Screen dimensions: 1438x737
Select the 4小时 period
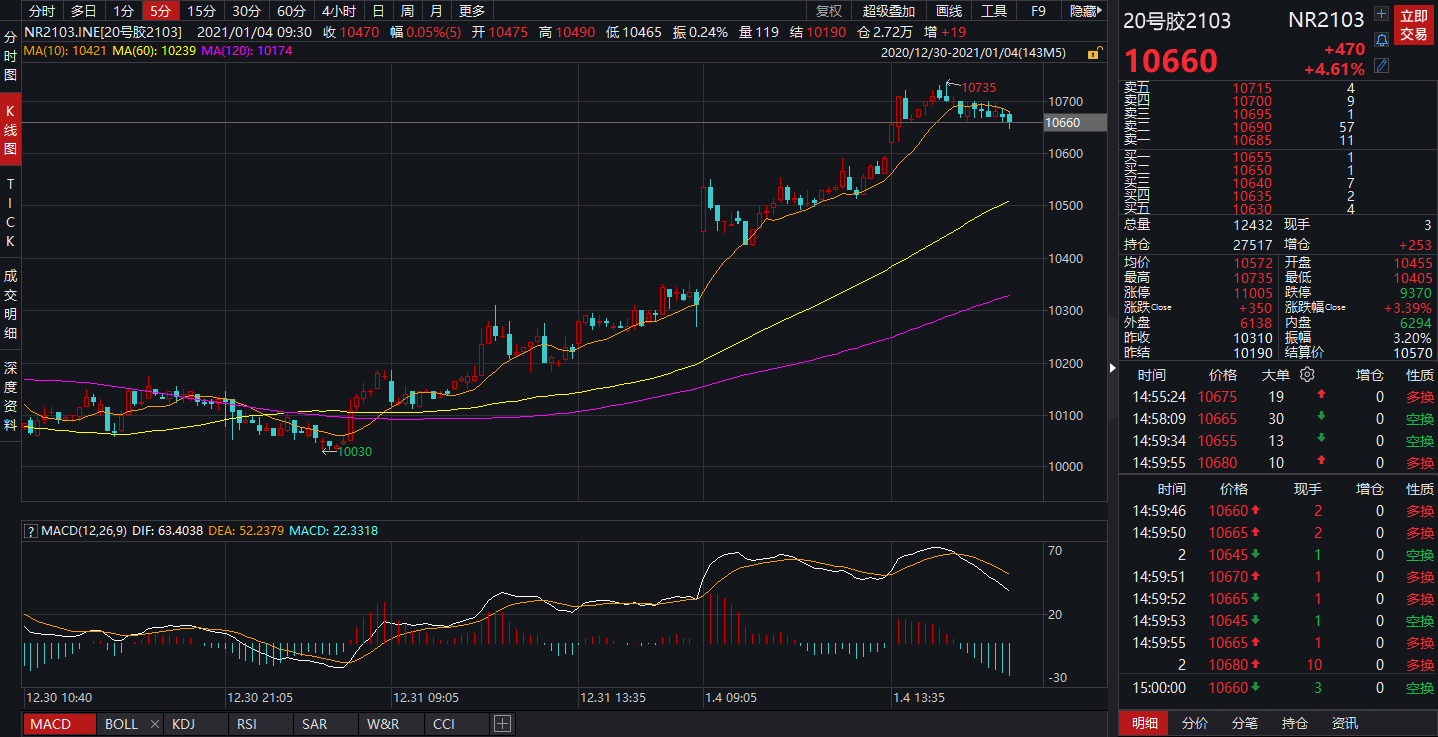(x=339, y=11)
